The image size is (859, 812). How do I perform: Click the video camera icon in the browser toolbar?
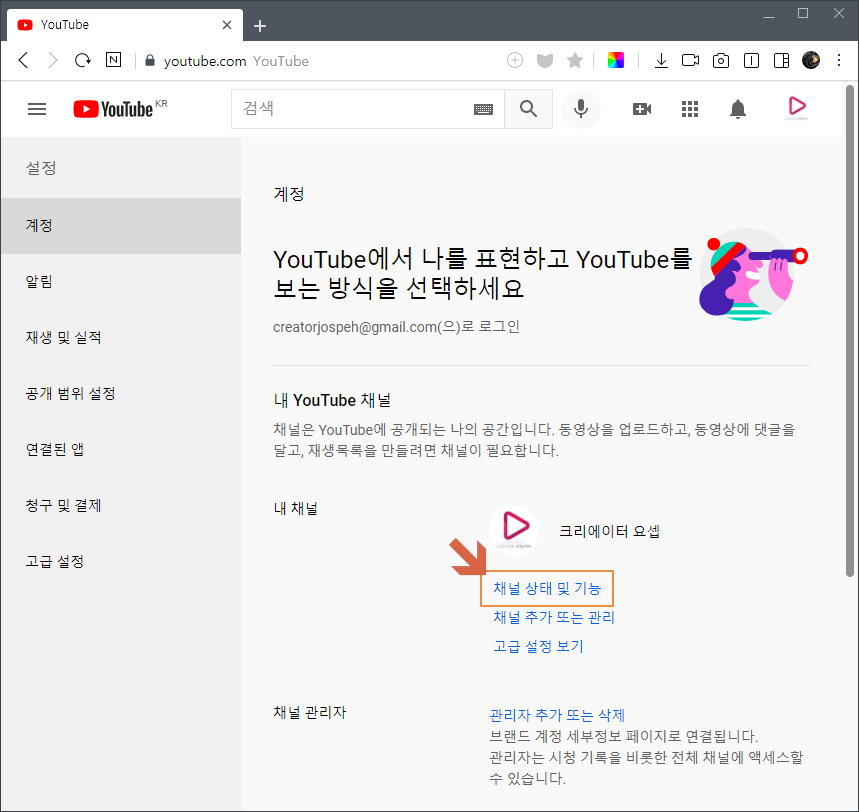tap(690, 60)
